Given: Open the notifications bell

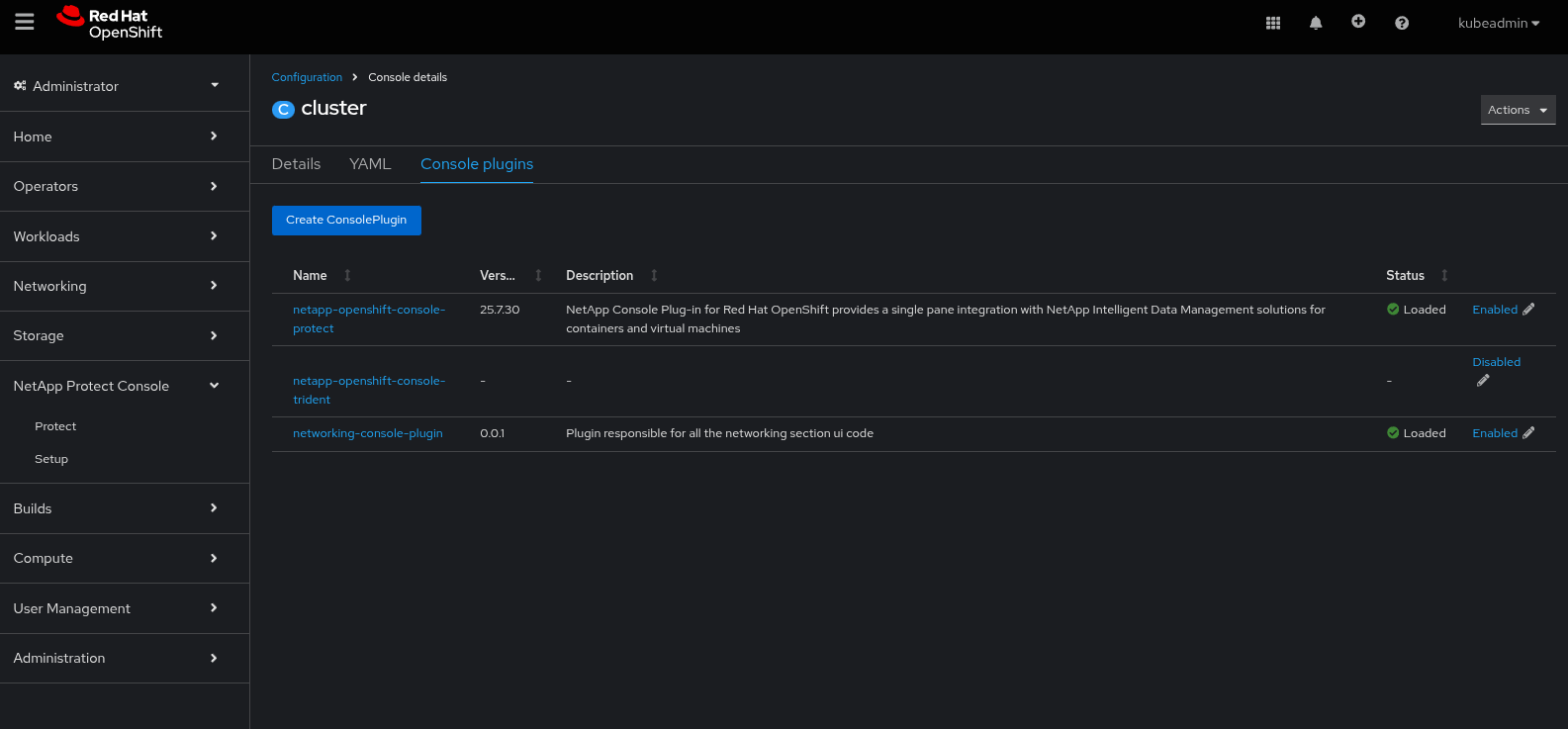Looking at the screenshot, I should [x=1316, y=23].
